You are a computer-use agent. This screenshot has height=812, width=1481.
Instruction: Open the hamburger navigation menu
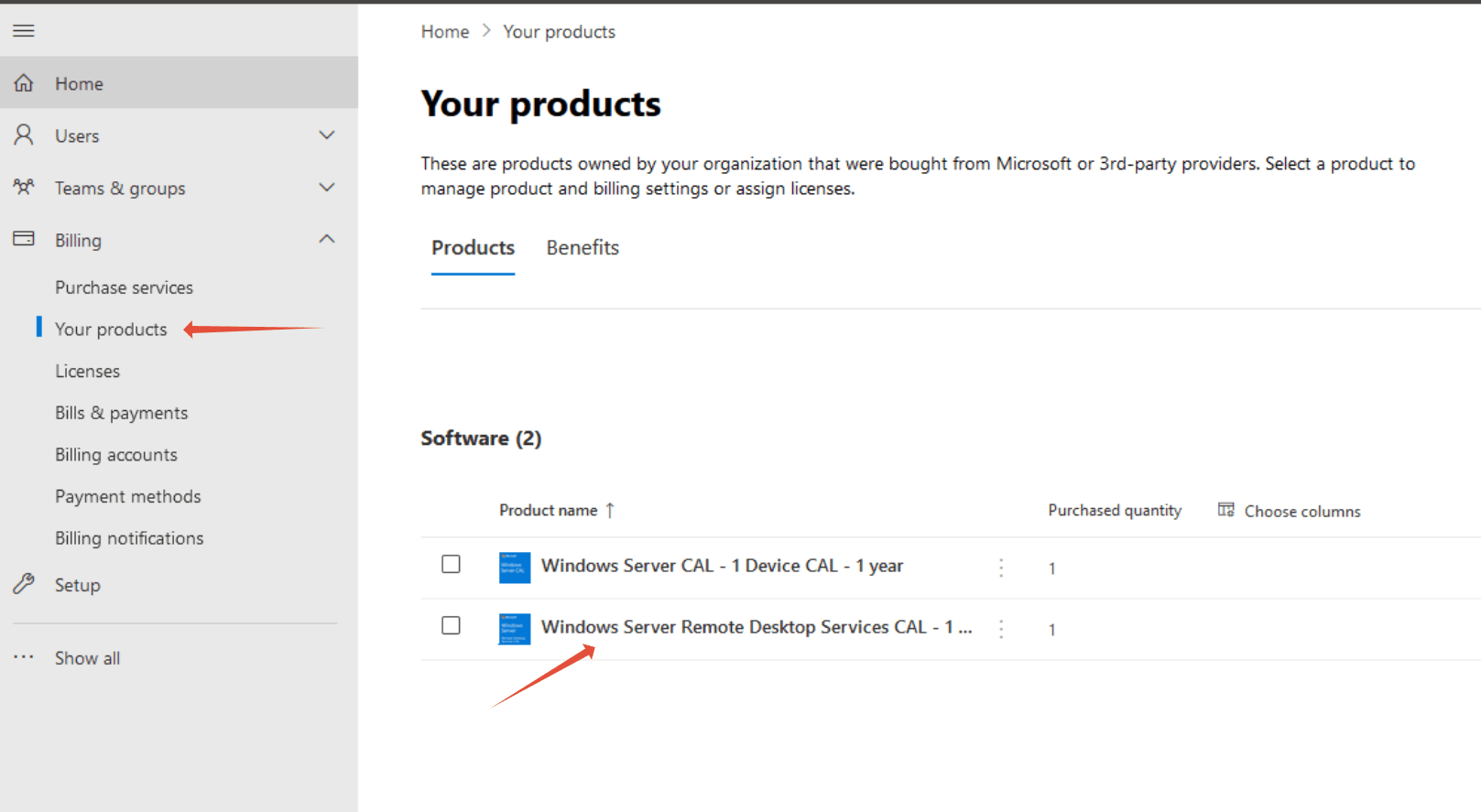(x=24, y=31)
